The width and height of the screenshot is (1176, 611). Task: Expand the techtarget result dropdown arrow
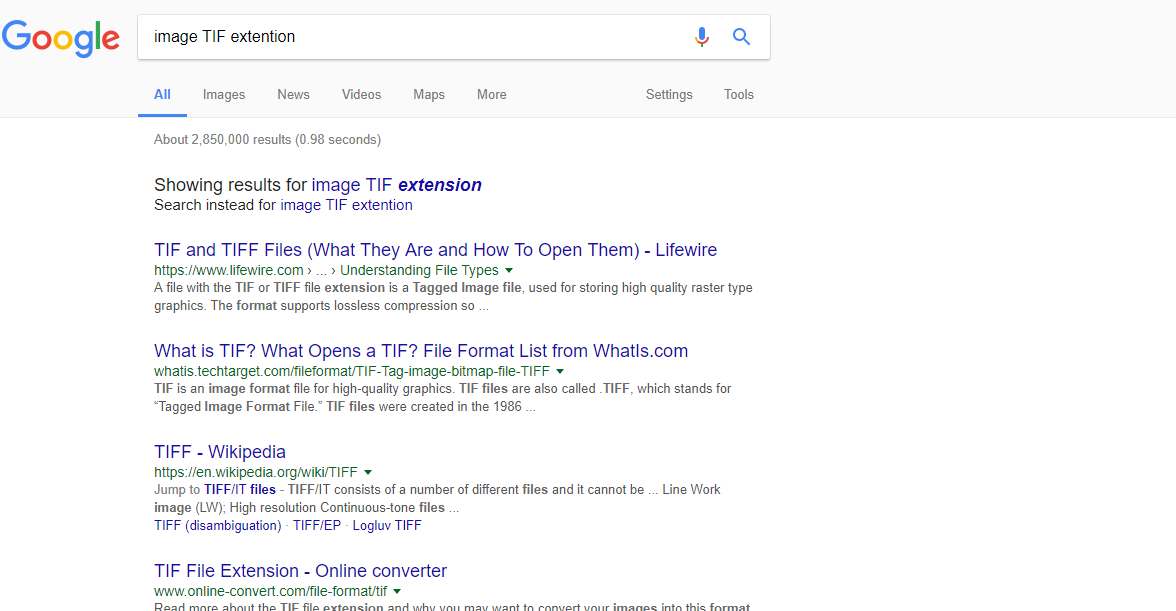coord(560,371)
